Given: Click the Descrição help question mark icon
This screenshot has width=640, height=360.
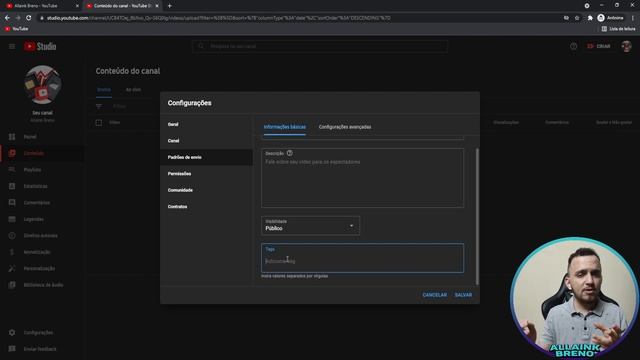Looking at the screenshot, I should (x=289, y=153).
